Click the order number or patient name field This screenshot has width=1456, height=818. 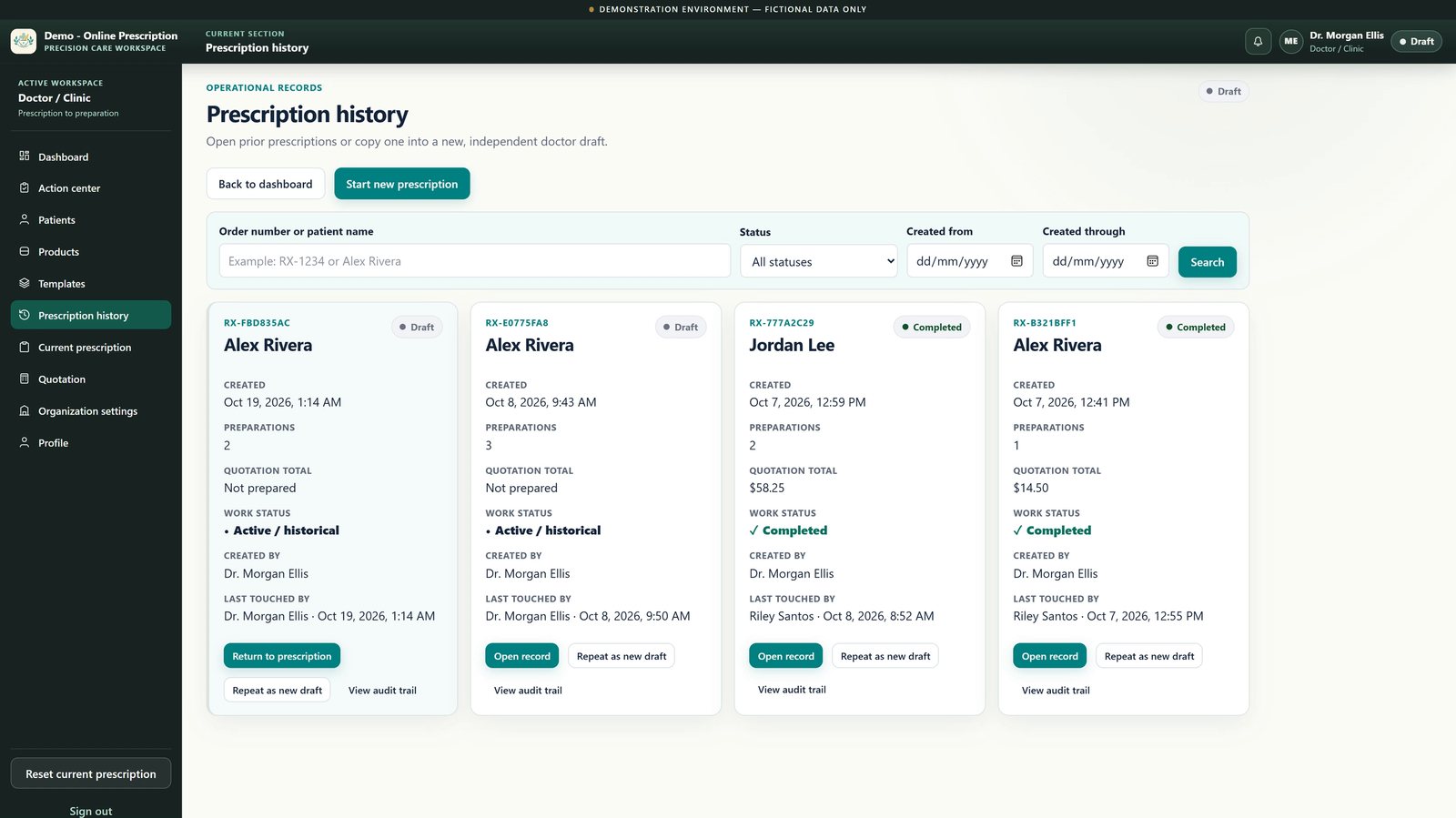coord(474,261)
